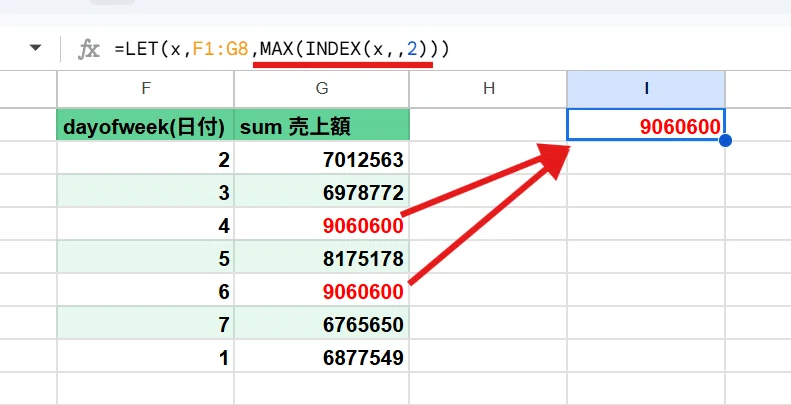Select column H header
Image resolution: width=791 pixels, height=405 pixels.
488,89
